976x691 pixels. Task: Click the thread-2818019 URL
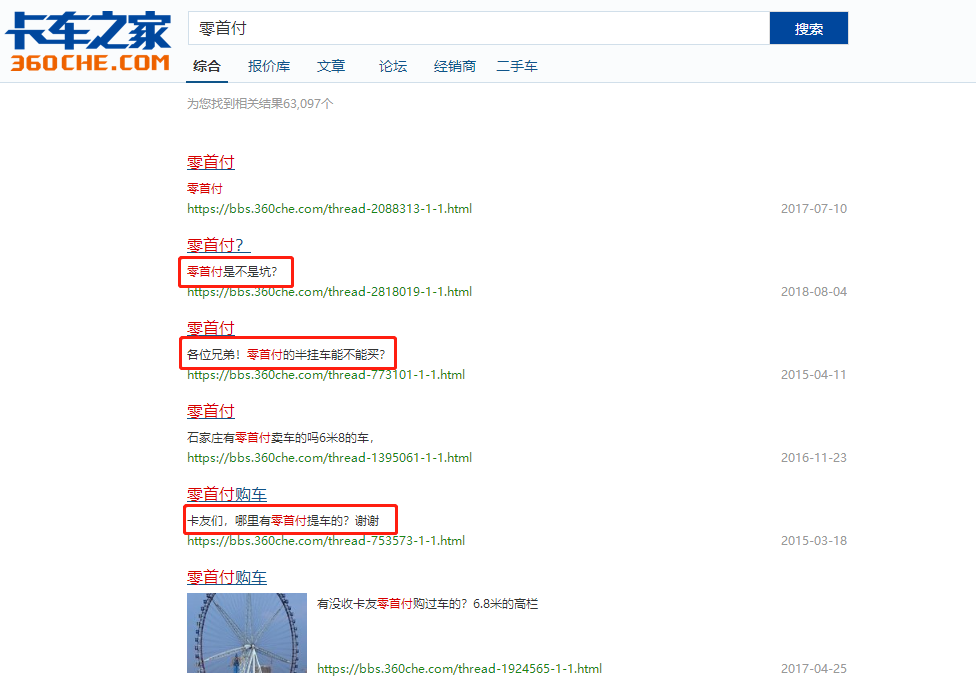[329, 291]
